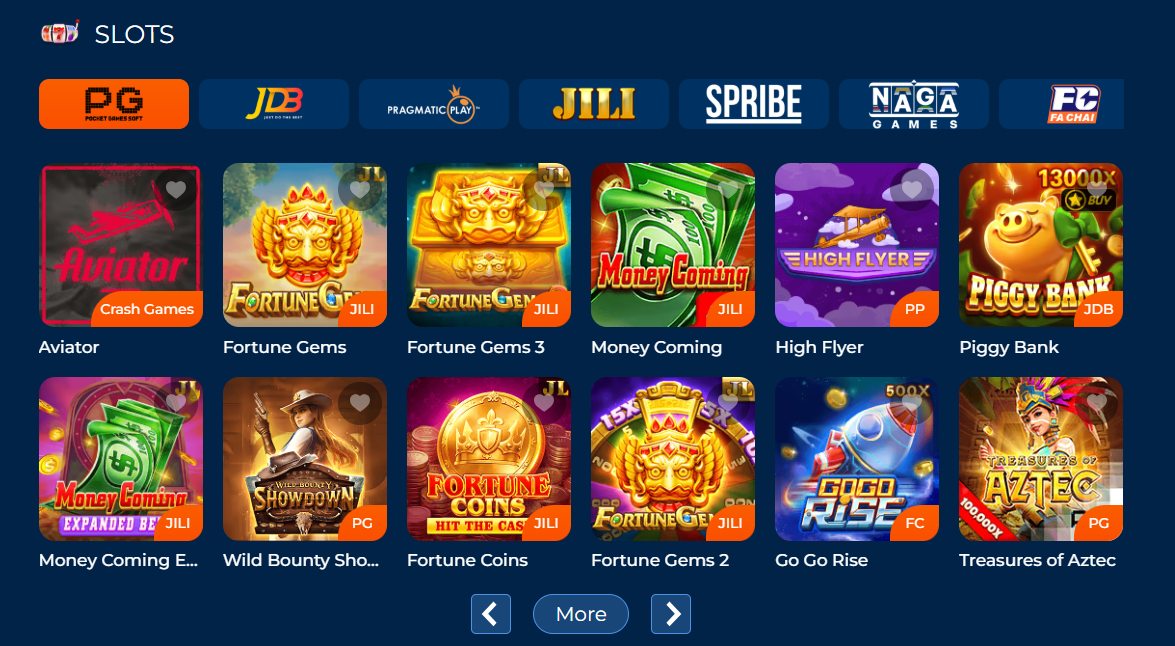
Task: Open the Piggy Bank game thumbnail
Action: coord(1041,245)
